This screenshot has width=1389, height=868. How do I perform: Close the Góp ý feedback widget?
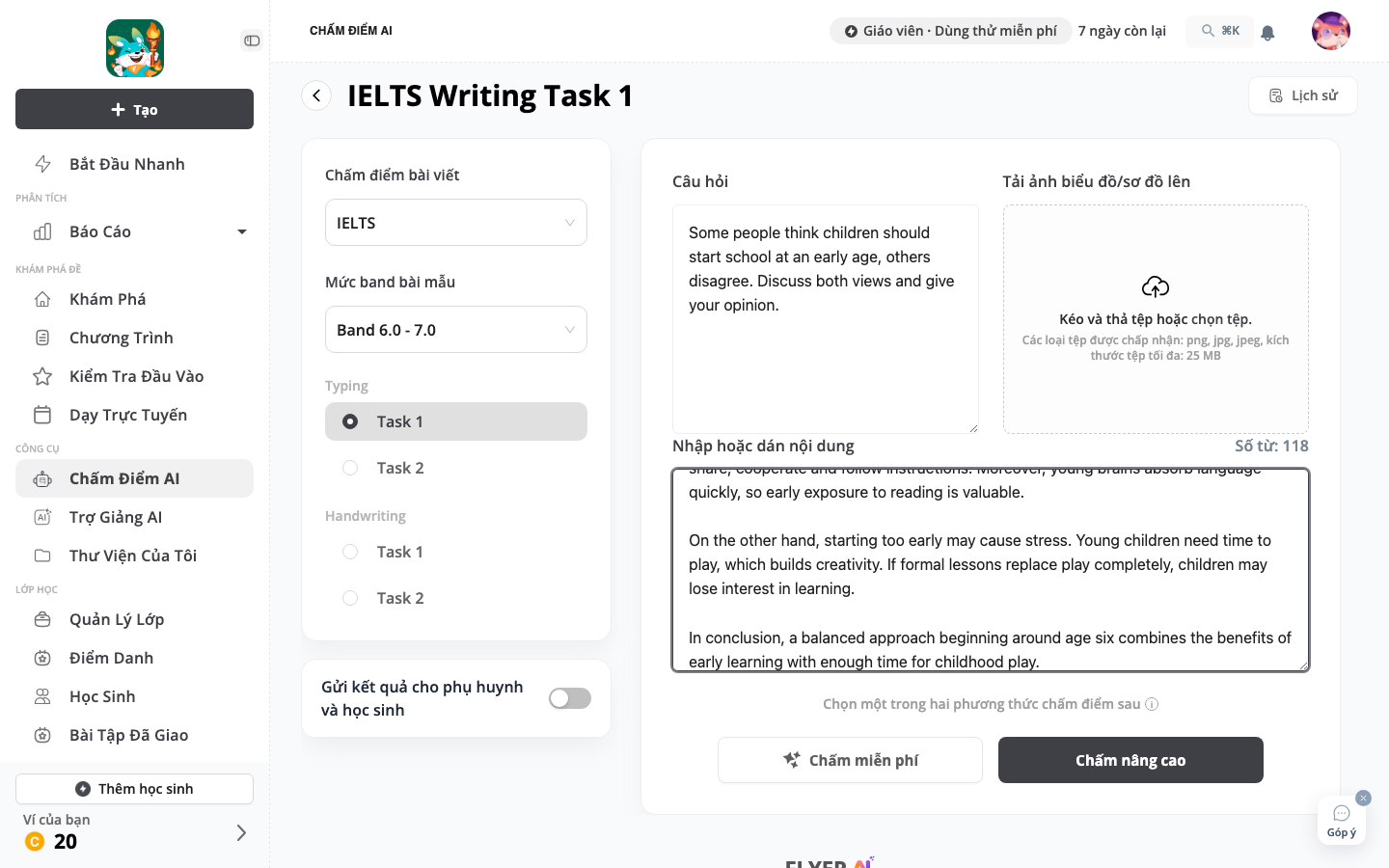[1363, 798]
